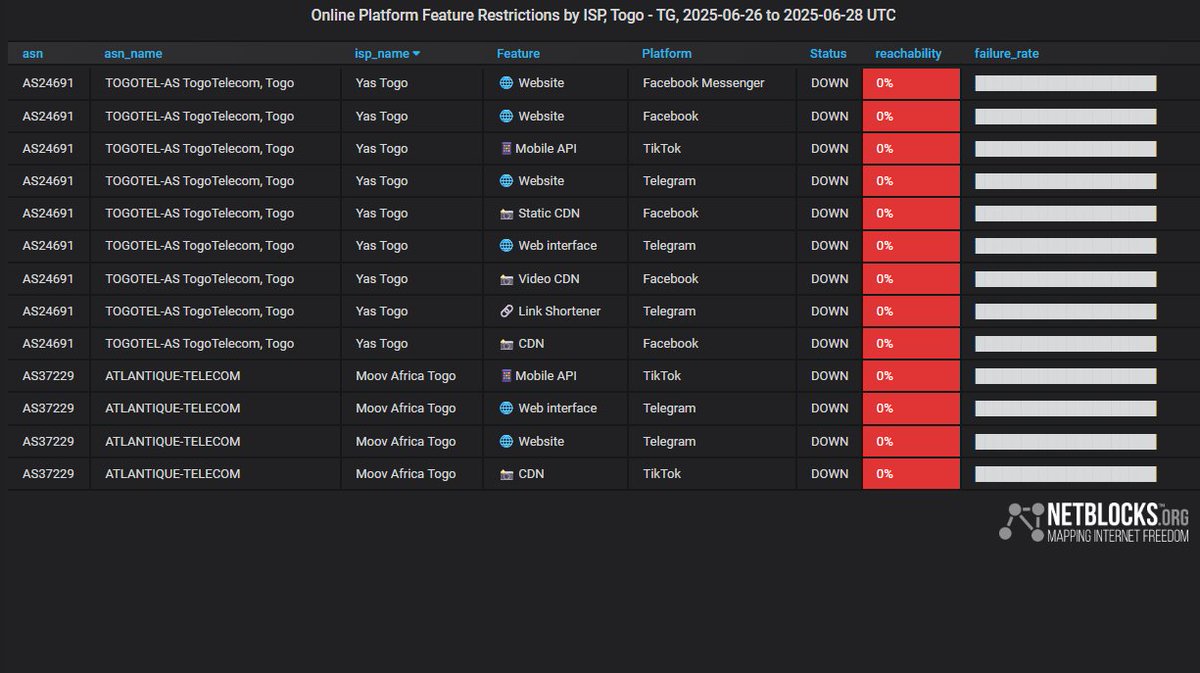
Task: Sort by the Status column header
Action: click(828, 54)
